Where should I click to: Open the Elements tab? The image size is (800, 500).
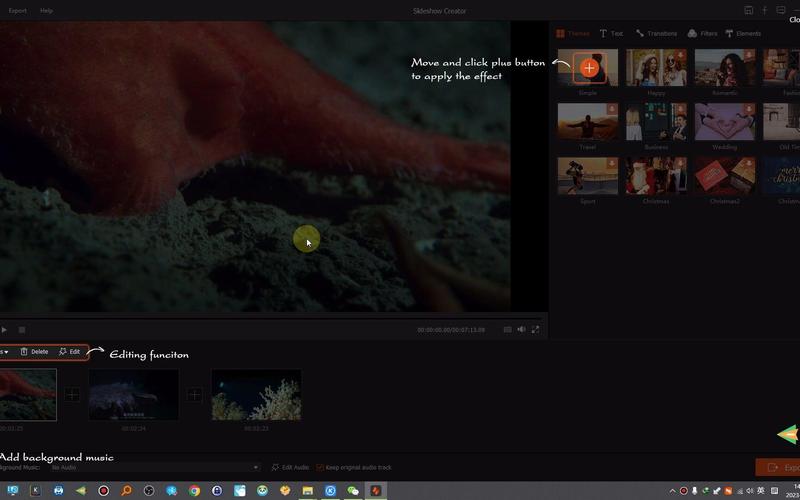click(743, 34)
